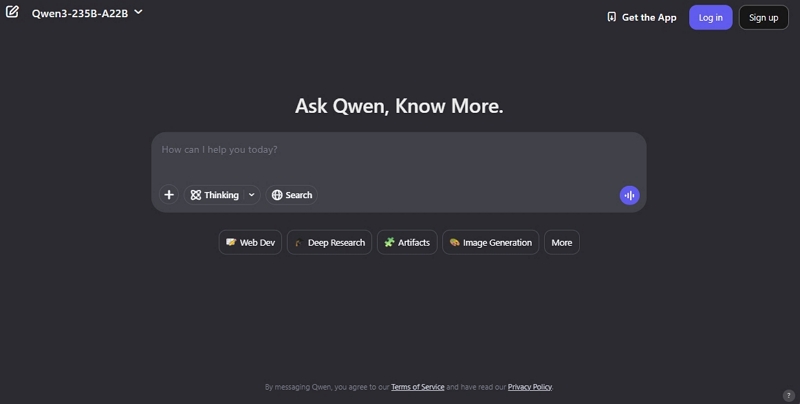Select the Deep Research shortcut
The height and width of the screenshot is (404, 800).
[330, 242]
